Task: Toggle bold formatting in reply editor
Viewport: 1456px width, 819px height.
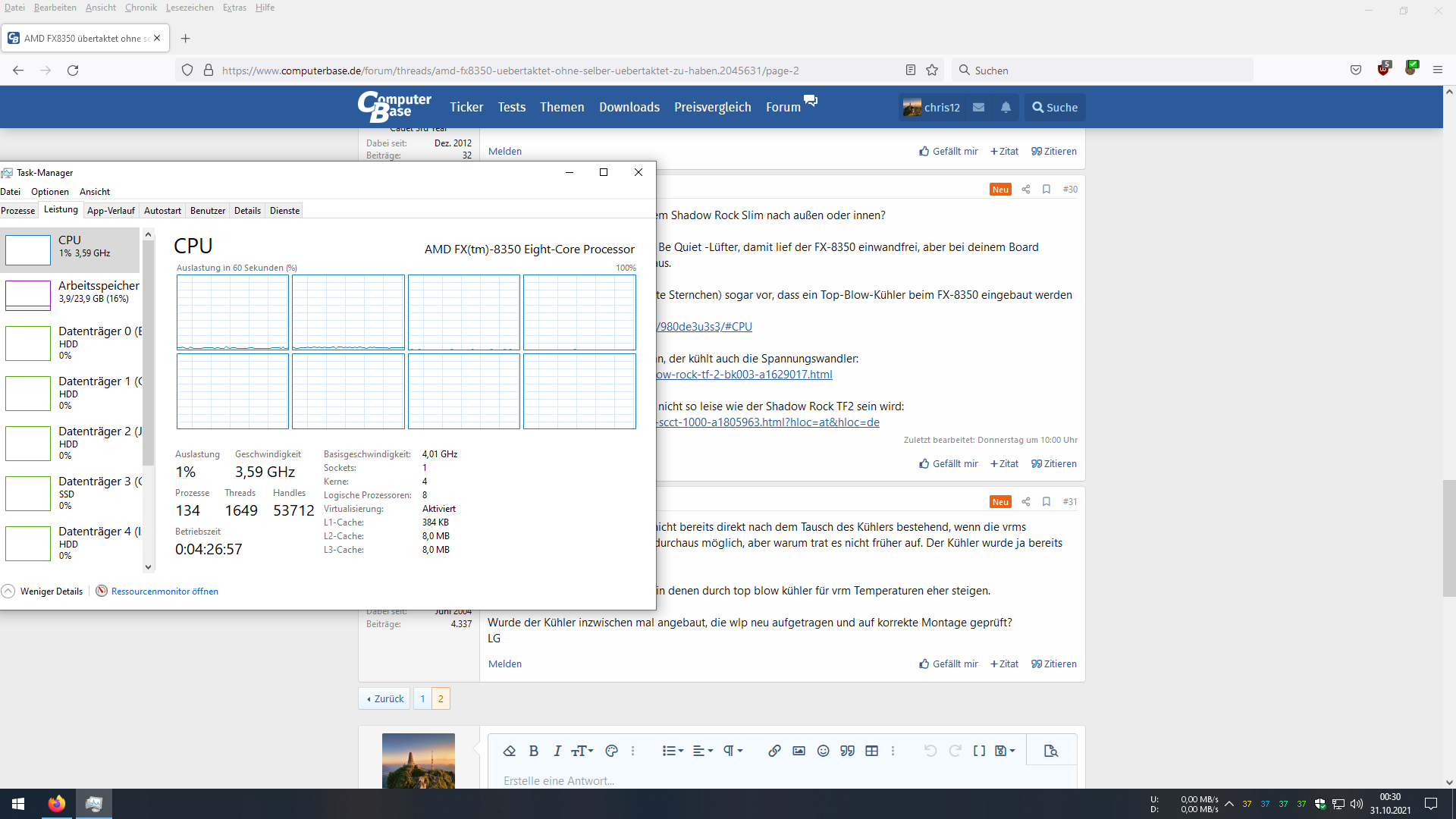Action: click(x=534, y=751)
